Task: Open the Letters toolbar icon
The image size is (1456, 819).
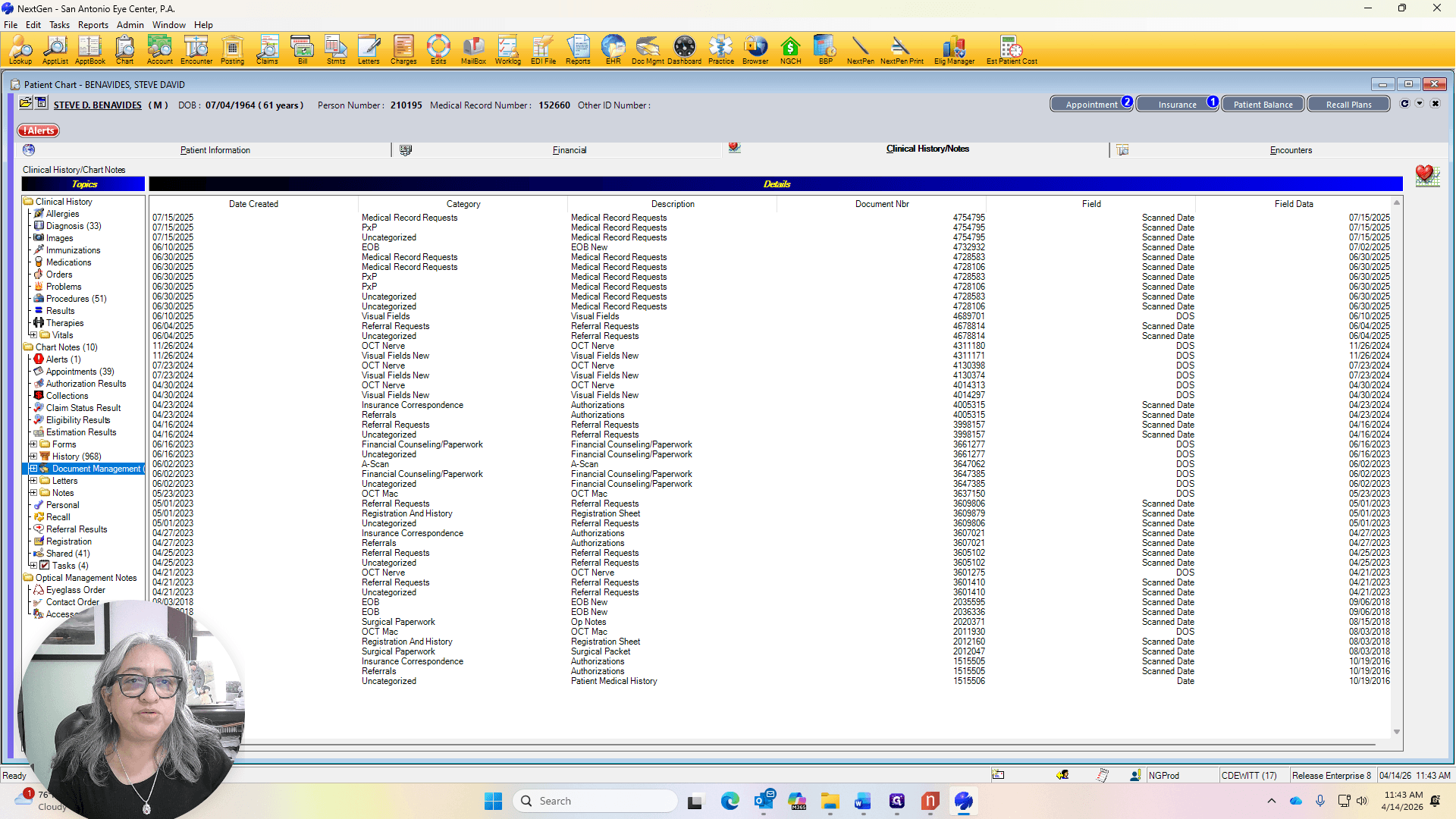Action: pyautogui.click(x=369, y=49)
